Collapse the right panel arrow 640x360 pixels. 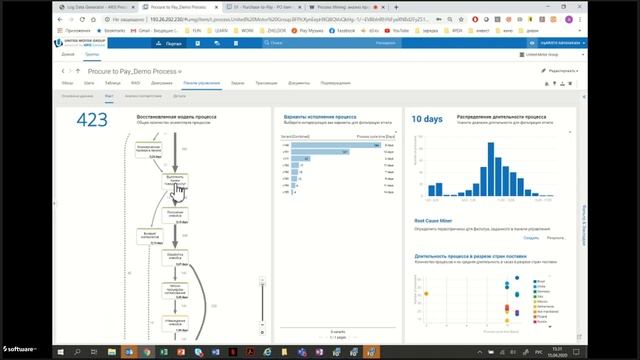(x=584, y=97)
